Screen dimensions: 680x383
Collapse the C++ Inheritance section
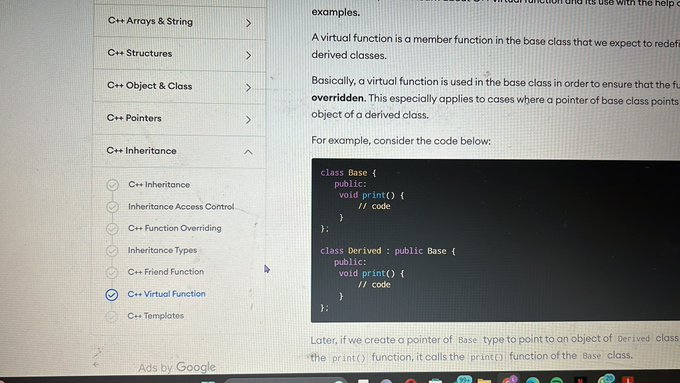click(x=179, y=151)
